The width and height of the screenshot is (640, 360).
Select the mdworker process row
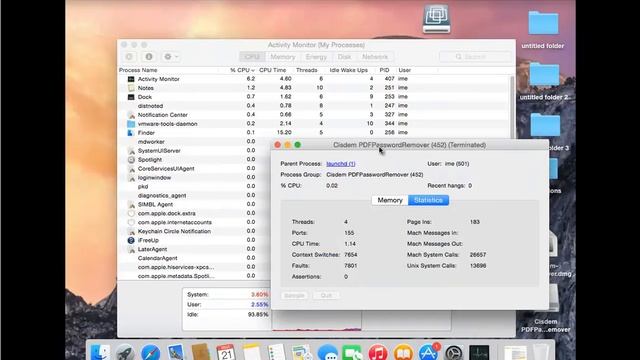point(194,142)
